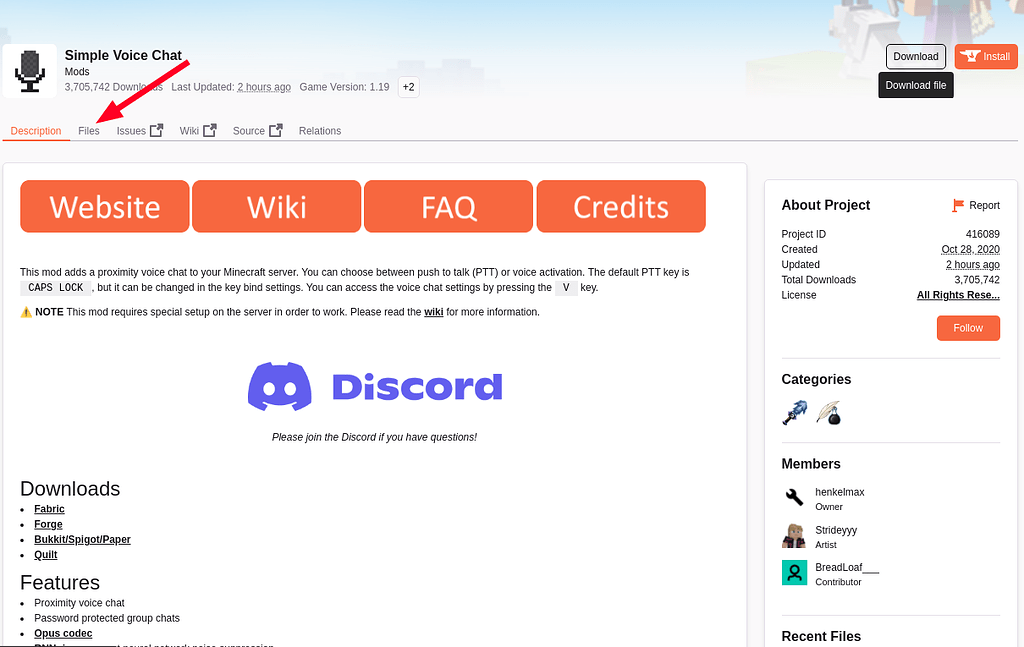Click the external link icon next to Wiki

210,129
